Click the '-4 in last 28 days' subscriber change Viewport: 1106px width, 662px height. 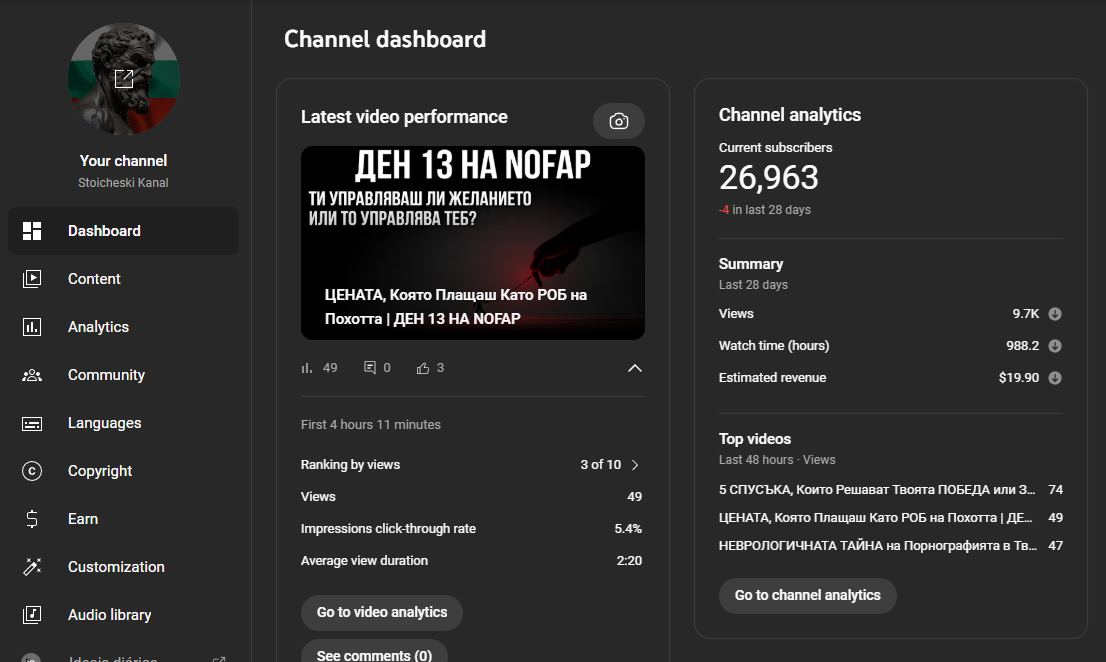coord(765,209)
